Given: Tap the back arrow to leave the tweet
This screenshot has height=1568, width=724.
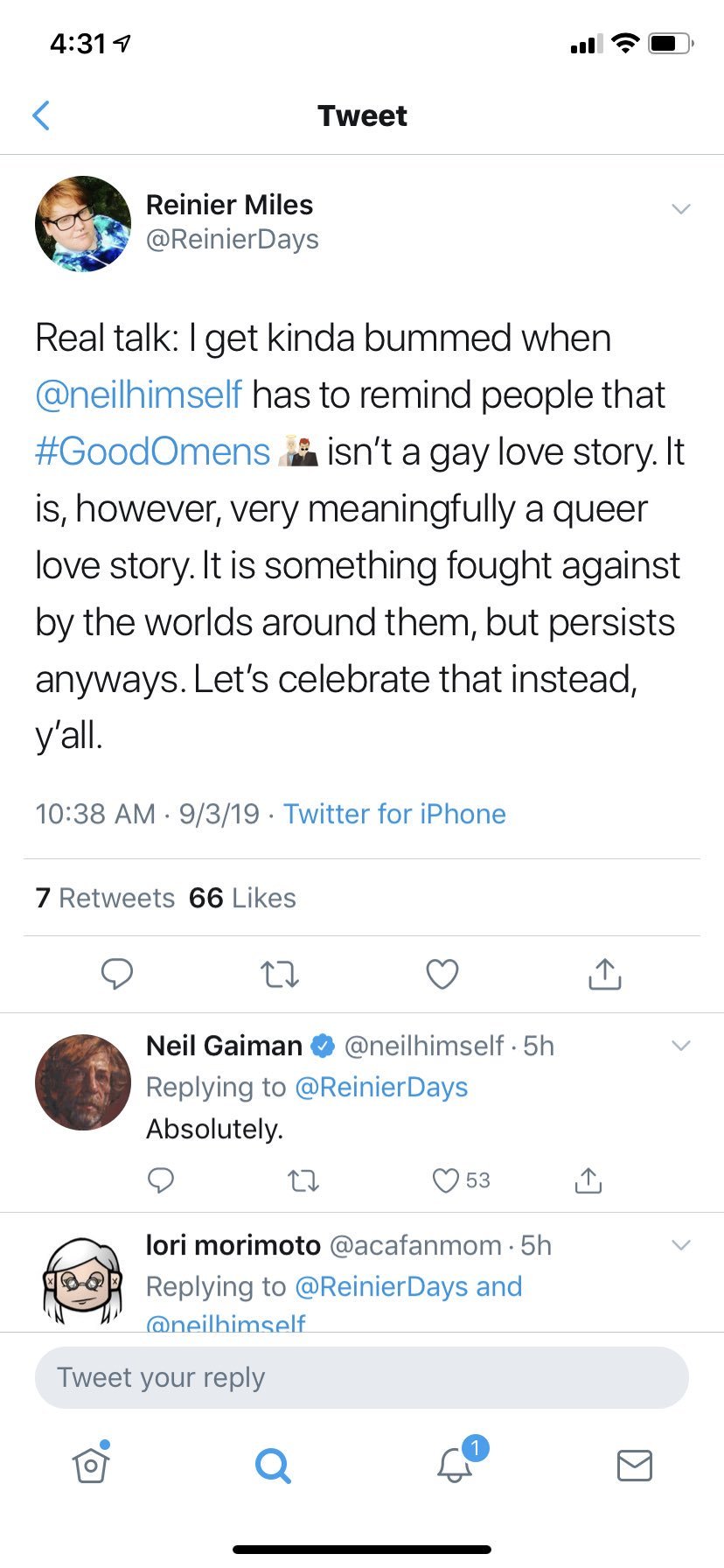Looking at the screenshot, I should pos(41,115).
